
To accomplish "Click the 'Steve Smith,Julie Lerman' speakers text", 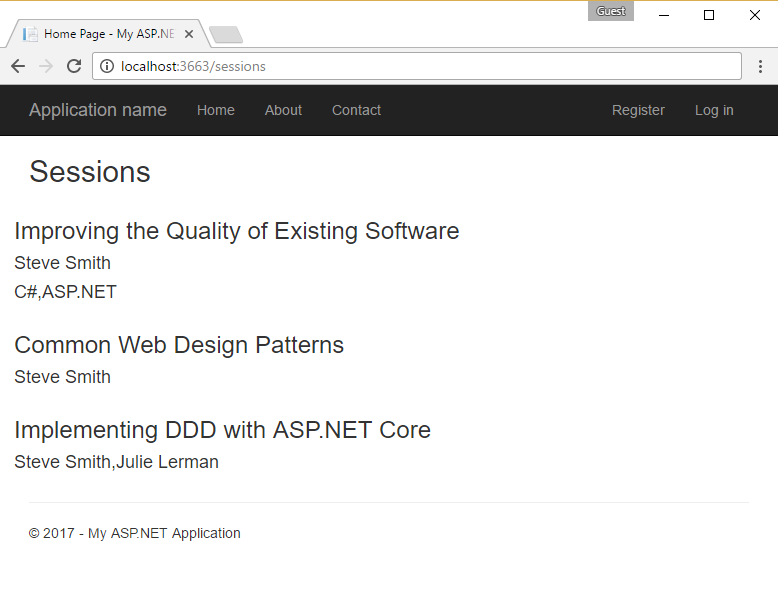I will pos(116,462).
